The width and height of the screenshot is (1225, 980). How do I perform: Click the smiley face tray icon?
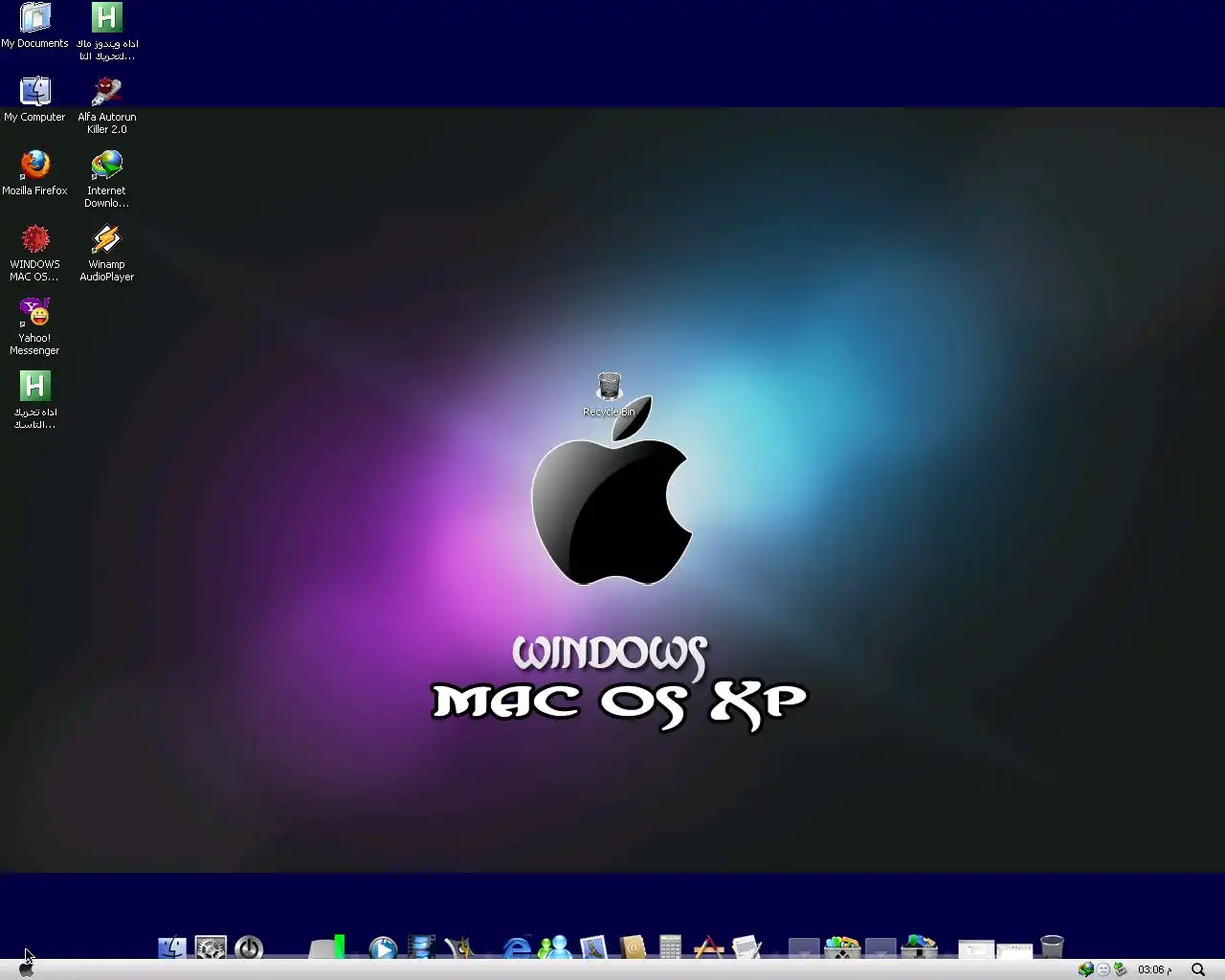pos(1103,969)
